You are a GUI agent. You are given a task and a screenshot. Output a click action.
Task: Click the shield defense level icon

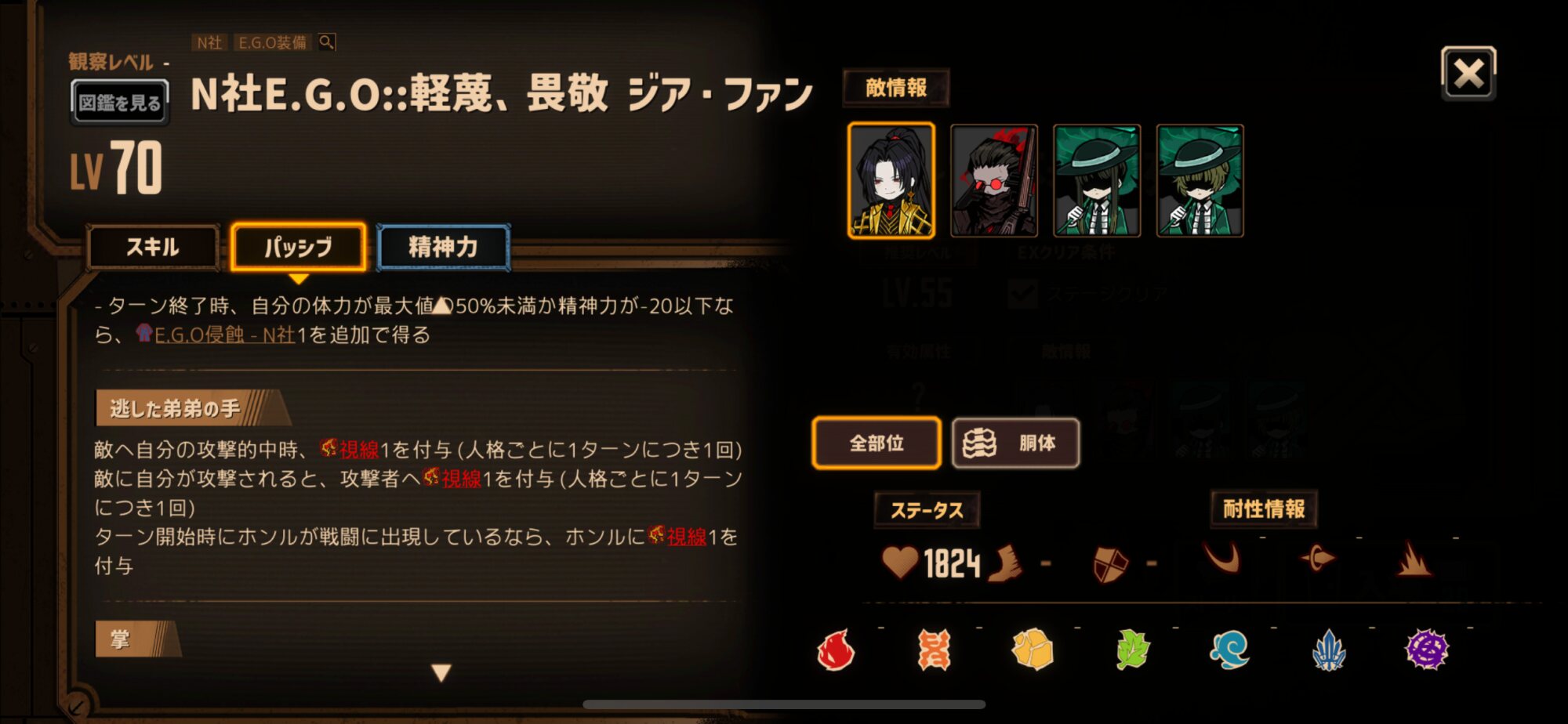click(x=1110, y=563)
